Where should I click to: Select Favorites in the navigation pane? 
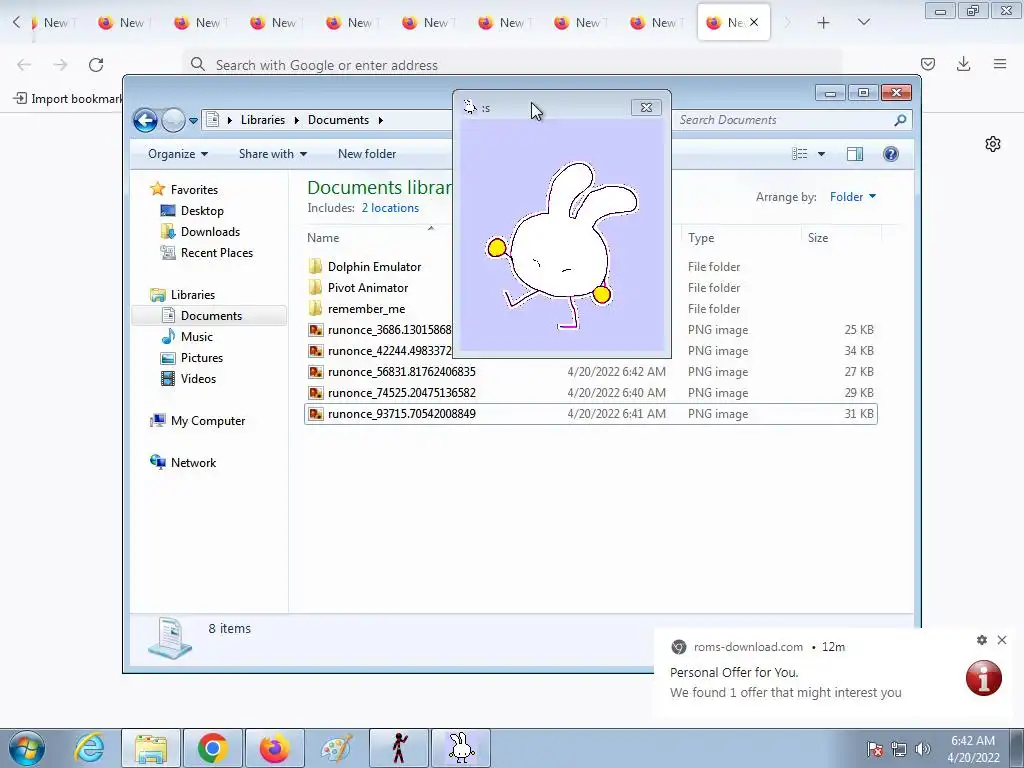(x=194, y=190)
